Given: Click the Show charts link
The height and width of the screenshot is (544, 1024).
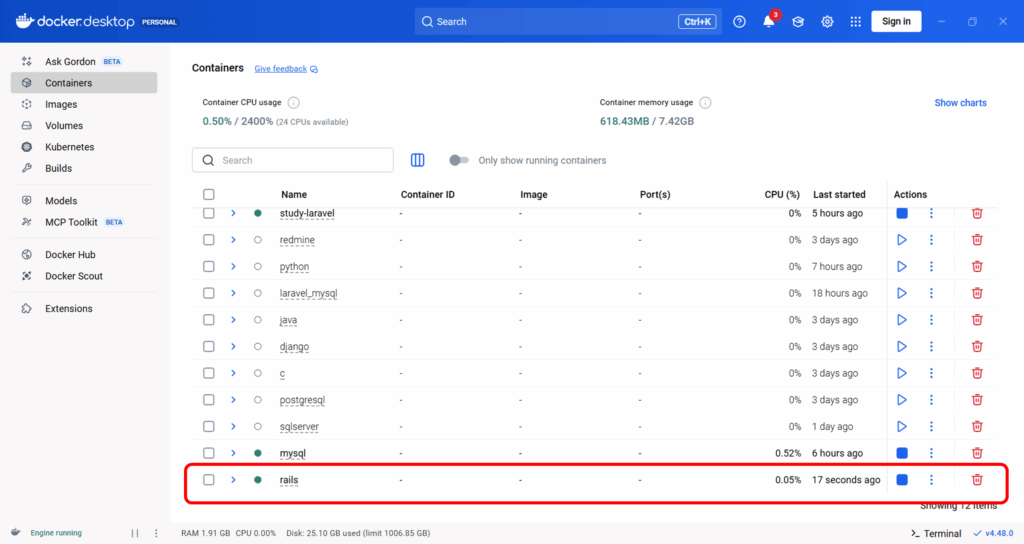Looking at the screenshot, I should 960,103.
